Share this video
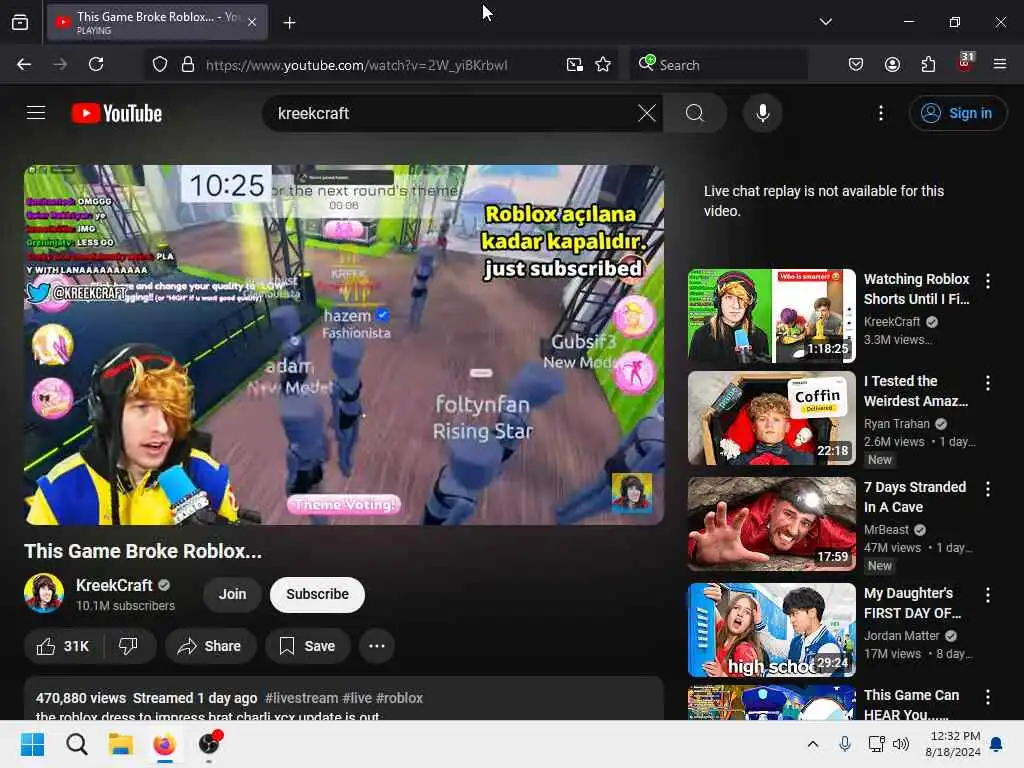 pos(210,646)
